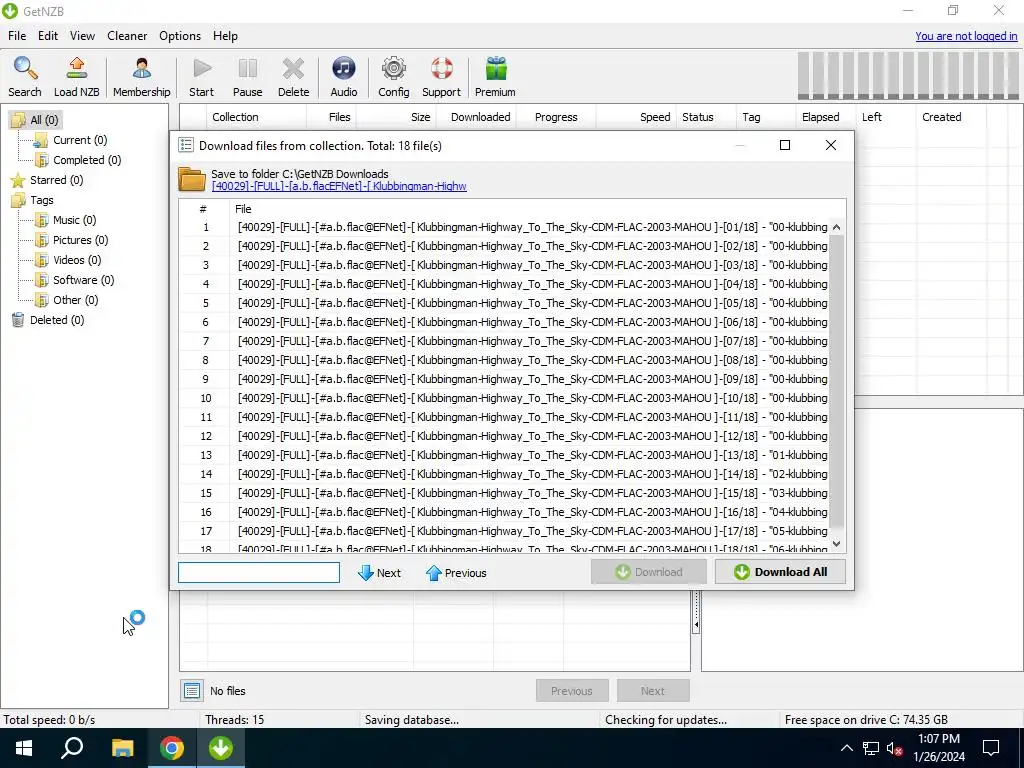Click the grayed Download button
1024x768 pixels.
coord(648,572)
